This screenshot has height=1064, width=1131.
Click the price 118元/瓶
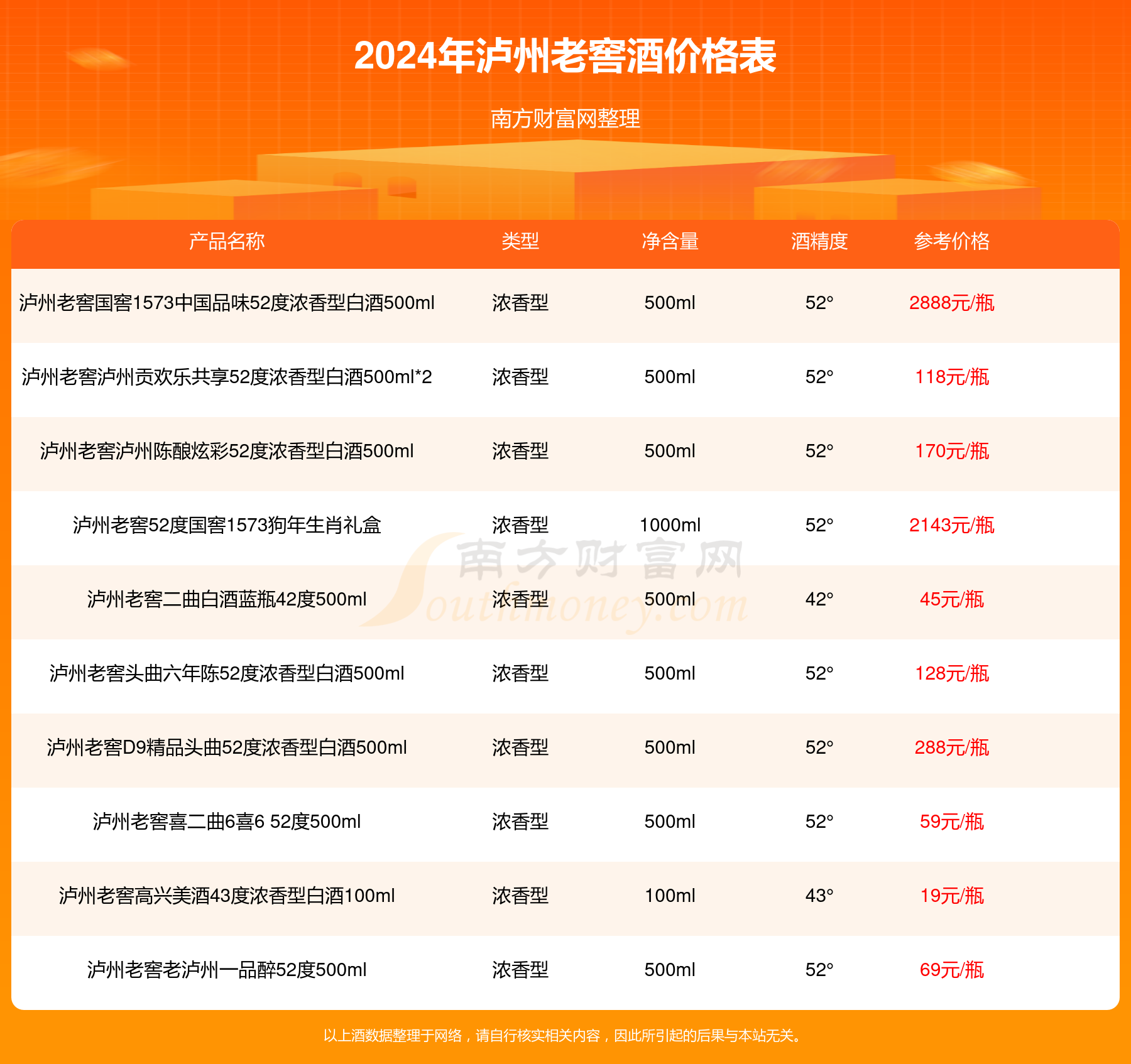click(952, 377)
